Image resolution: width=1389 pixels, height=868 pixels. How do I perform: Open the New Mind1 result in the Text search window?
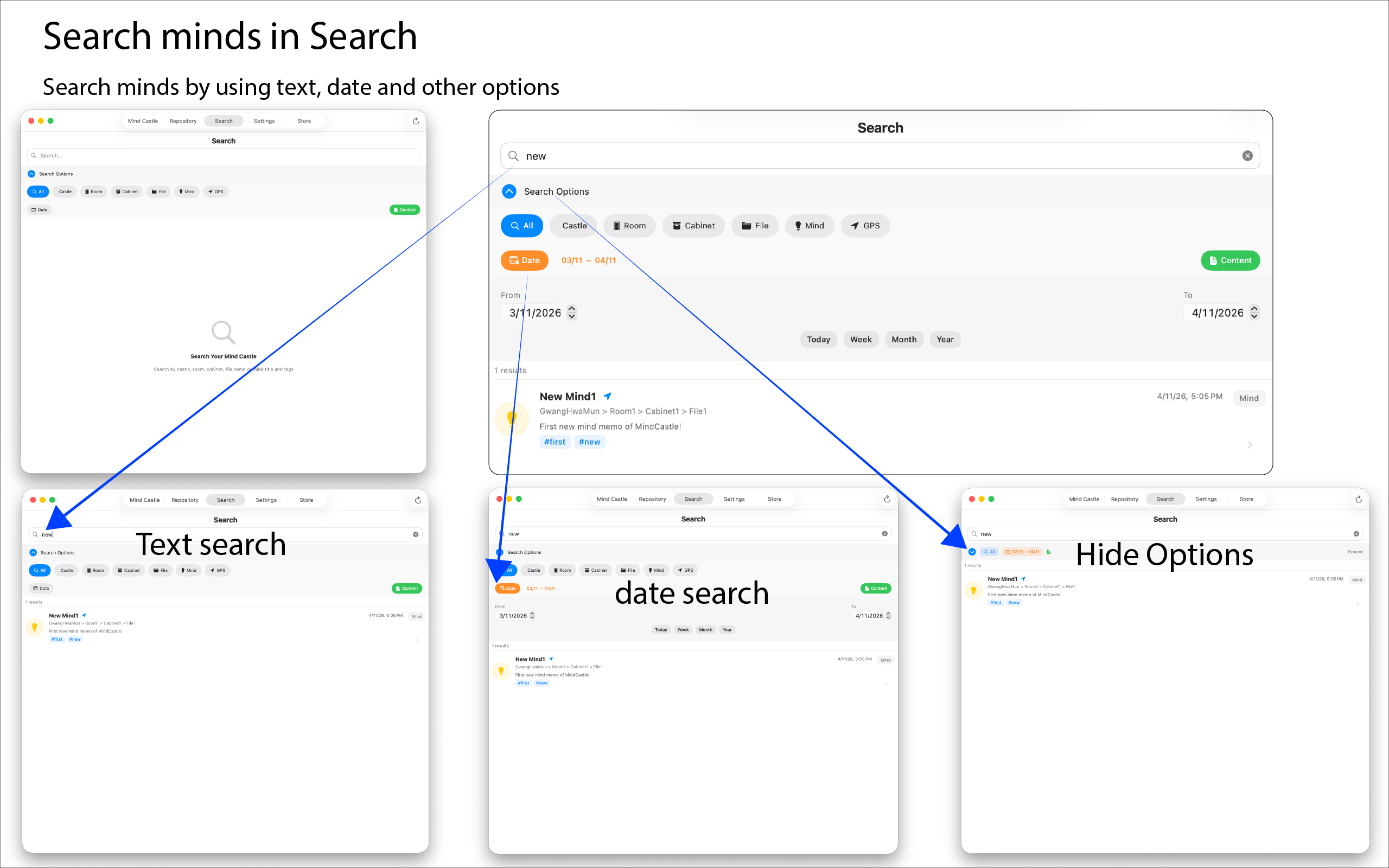pyautogui.click(x=225, y=627)
